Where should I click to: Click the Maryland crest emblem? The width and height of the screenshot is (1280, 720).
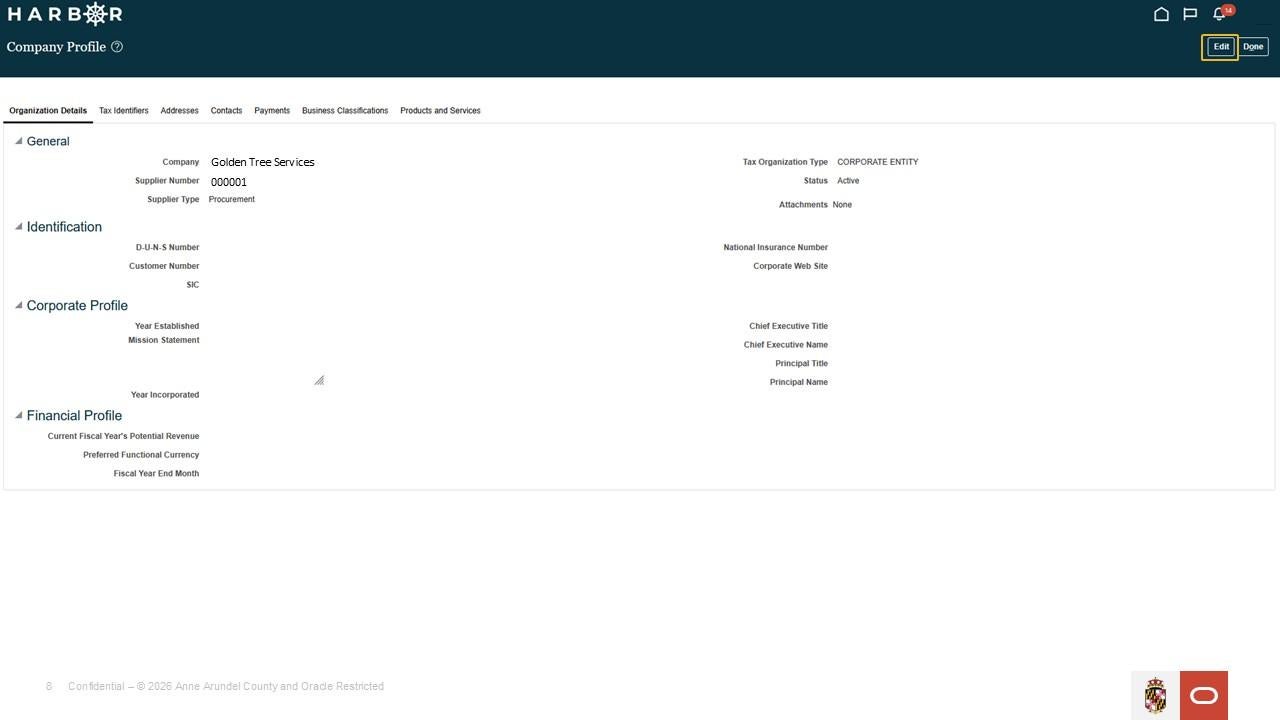[1155, 695]
